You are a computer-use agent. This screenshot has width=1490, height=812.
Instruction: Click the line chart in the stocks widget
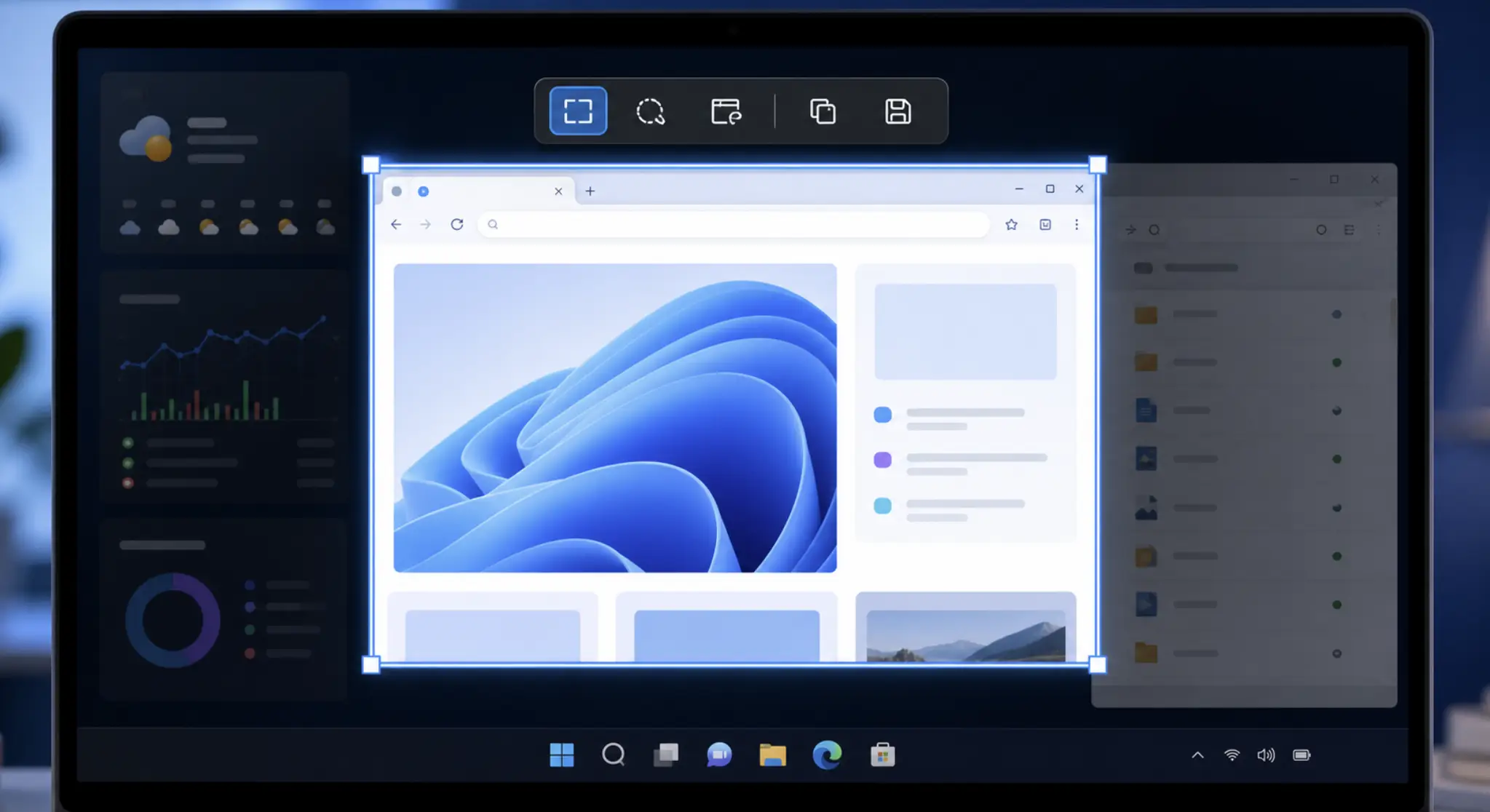(x=223, y=342)
